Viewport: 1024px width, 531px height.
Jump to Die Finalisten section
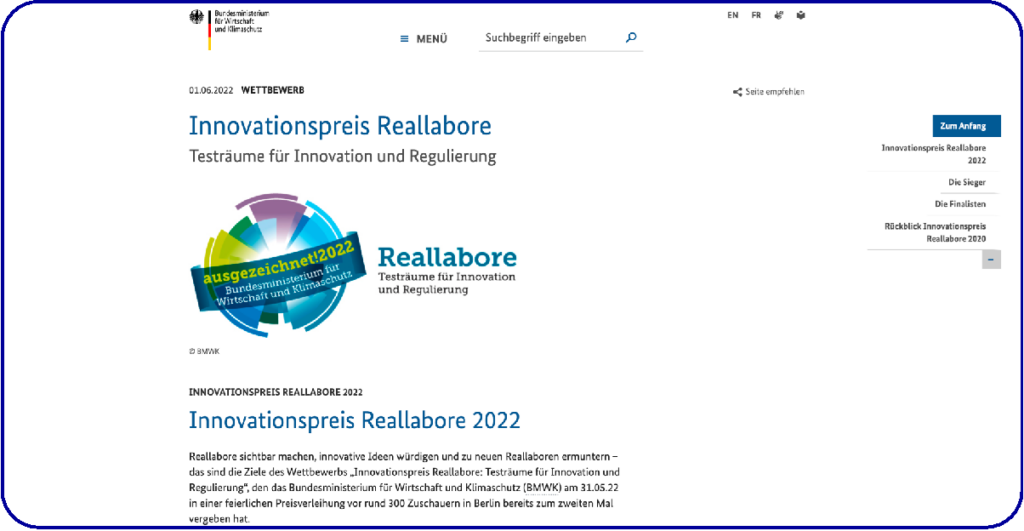[960, 204]
